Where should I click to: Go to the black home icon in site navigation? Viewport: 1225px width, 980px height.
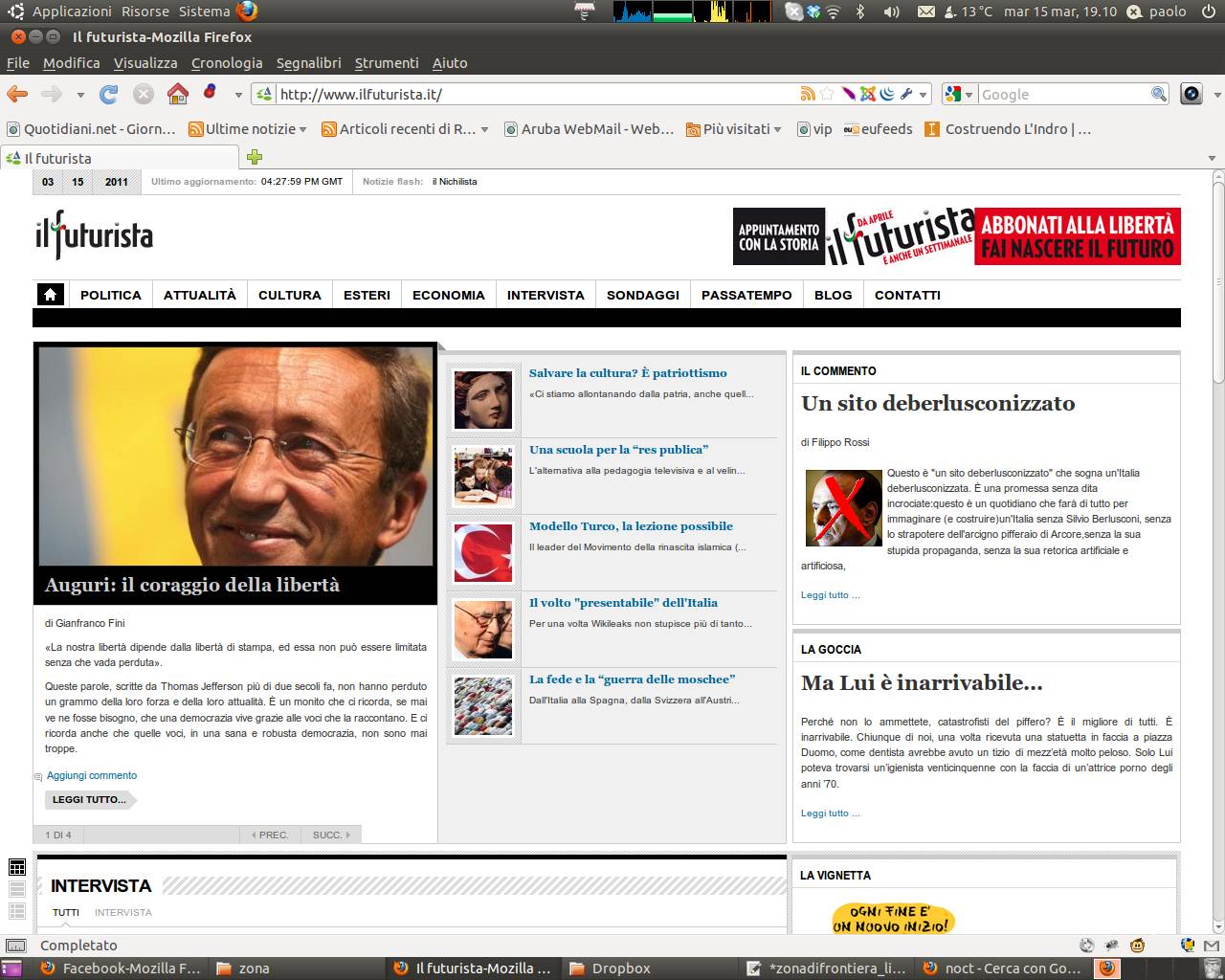[50, 295]
